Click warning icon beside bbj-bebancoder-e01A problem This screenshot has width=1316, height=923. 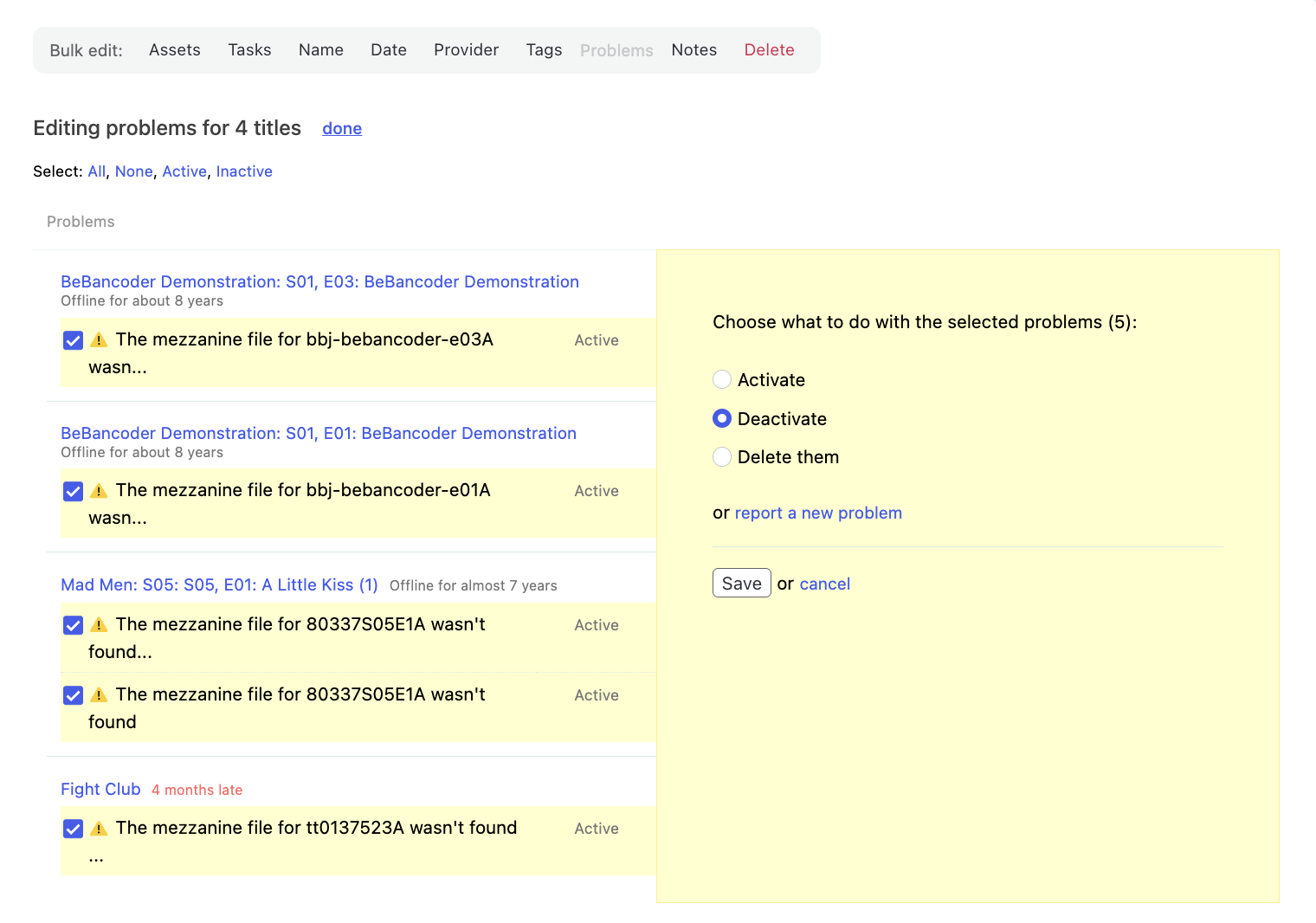point(100,491)
